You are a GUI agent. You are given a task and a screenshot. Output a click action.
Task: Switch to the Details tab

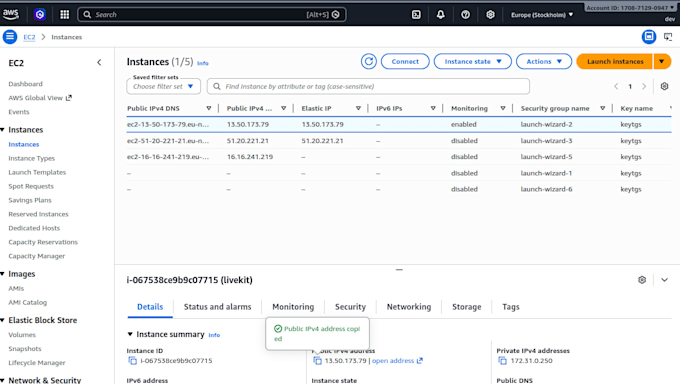tap(150, 307)
